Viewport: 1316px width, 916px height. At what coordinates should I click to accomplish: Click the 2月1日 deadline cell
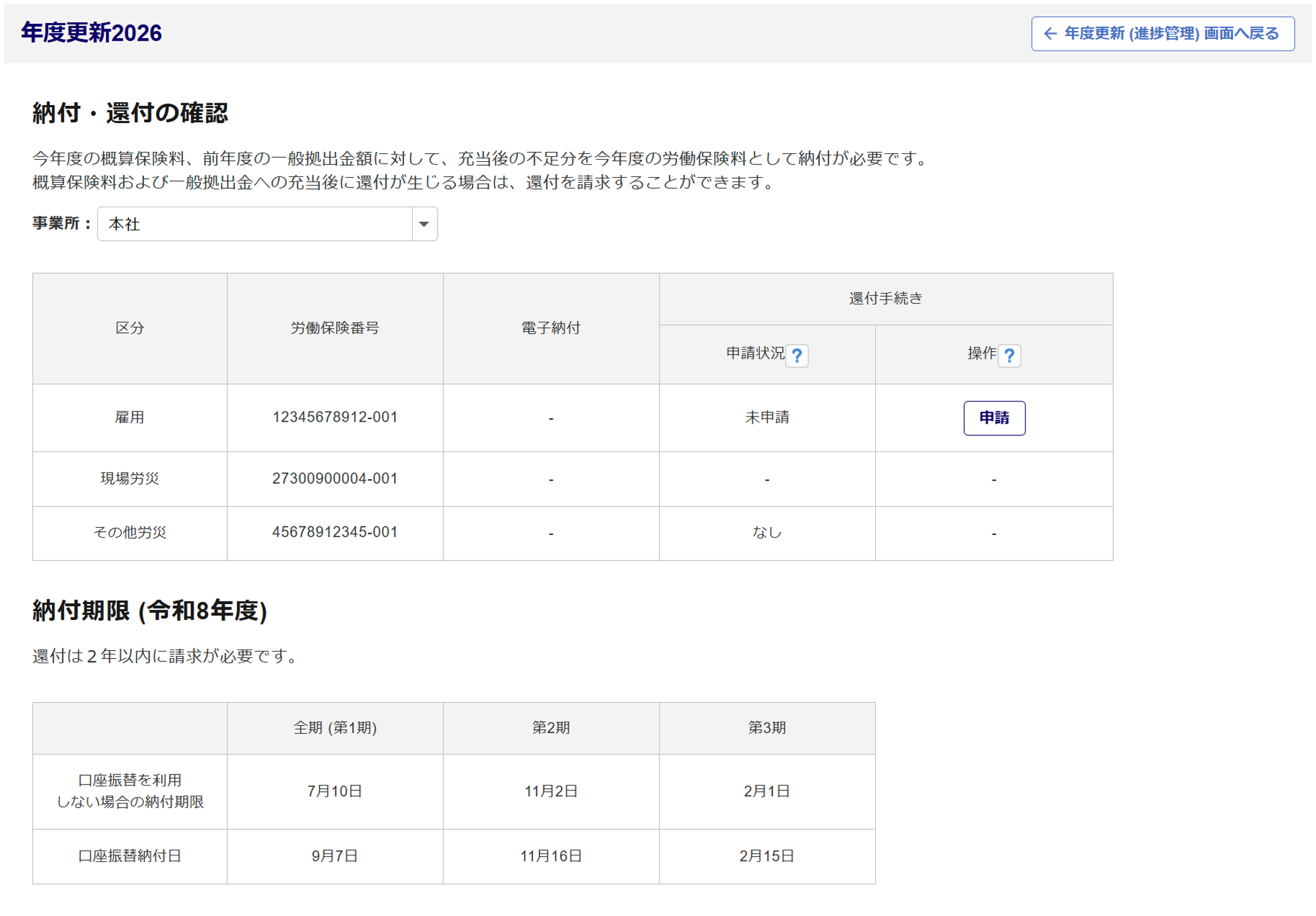(x=767, y=791)
